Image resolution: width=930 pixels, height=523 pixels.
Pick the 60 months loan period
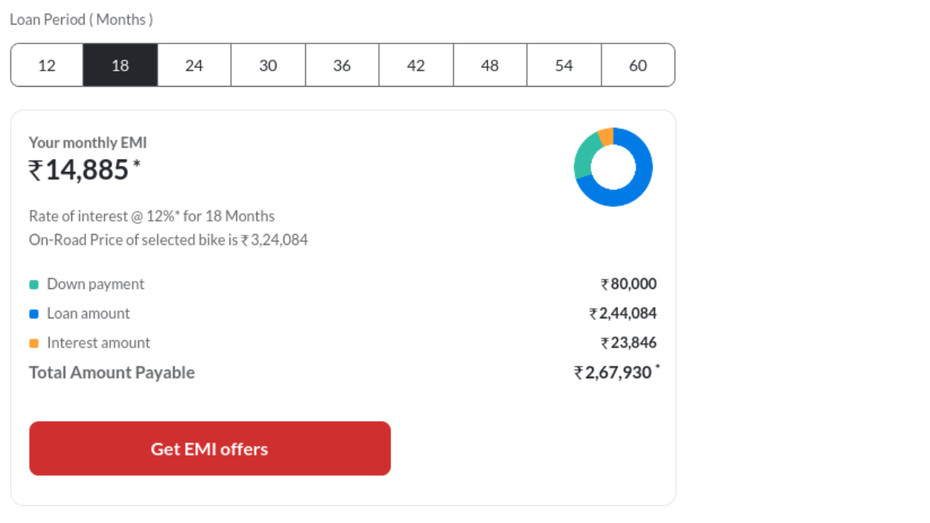coord(638,65)
